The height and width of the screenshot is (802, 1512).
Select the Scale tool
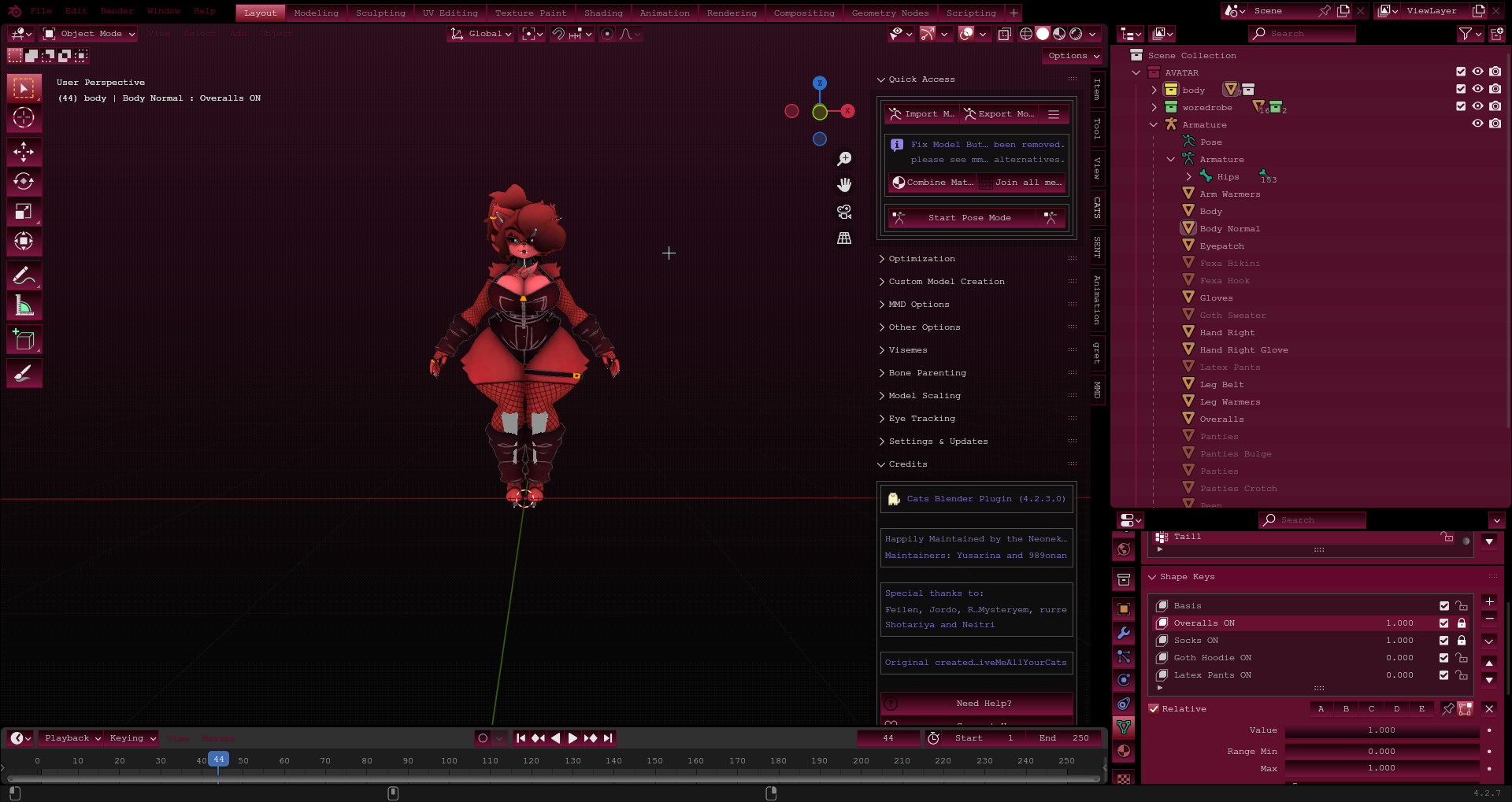tap(24, 212)
